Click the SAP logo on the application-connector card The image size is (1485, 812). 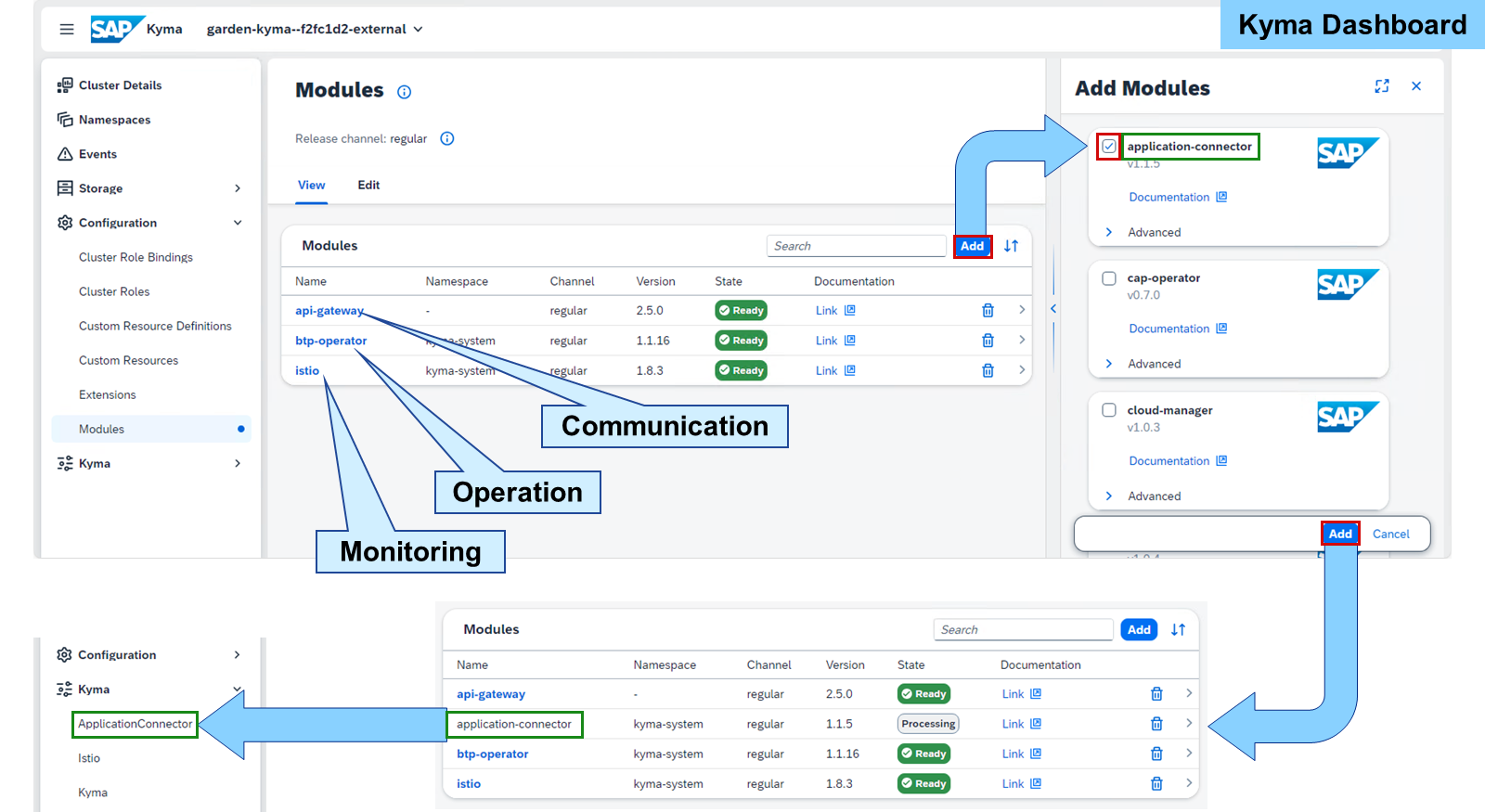tap(1348, 152)
